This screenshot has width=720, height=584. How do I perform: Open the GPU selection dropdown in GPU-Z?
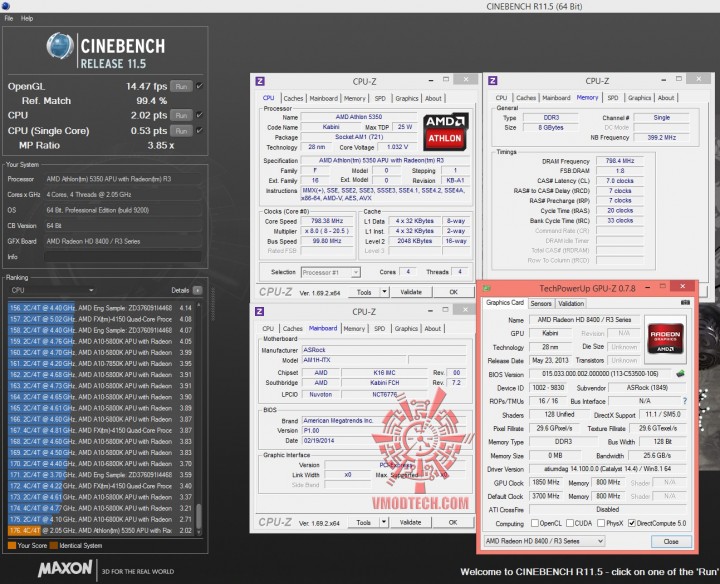coord(544,541)
